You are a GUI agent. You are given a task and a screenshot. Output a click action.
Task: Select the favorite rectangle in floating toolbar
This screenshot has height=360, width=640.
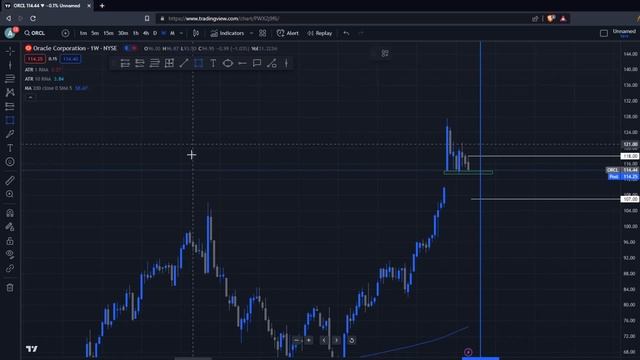point(199,63)
